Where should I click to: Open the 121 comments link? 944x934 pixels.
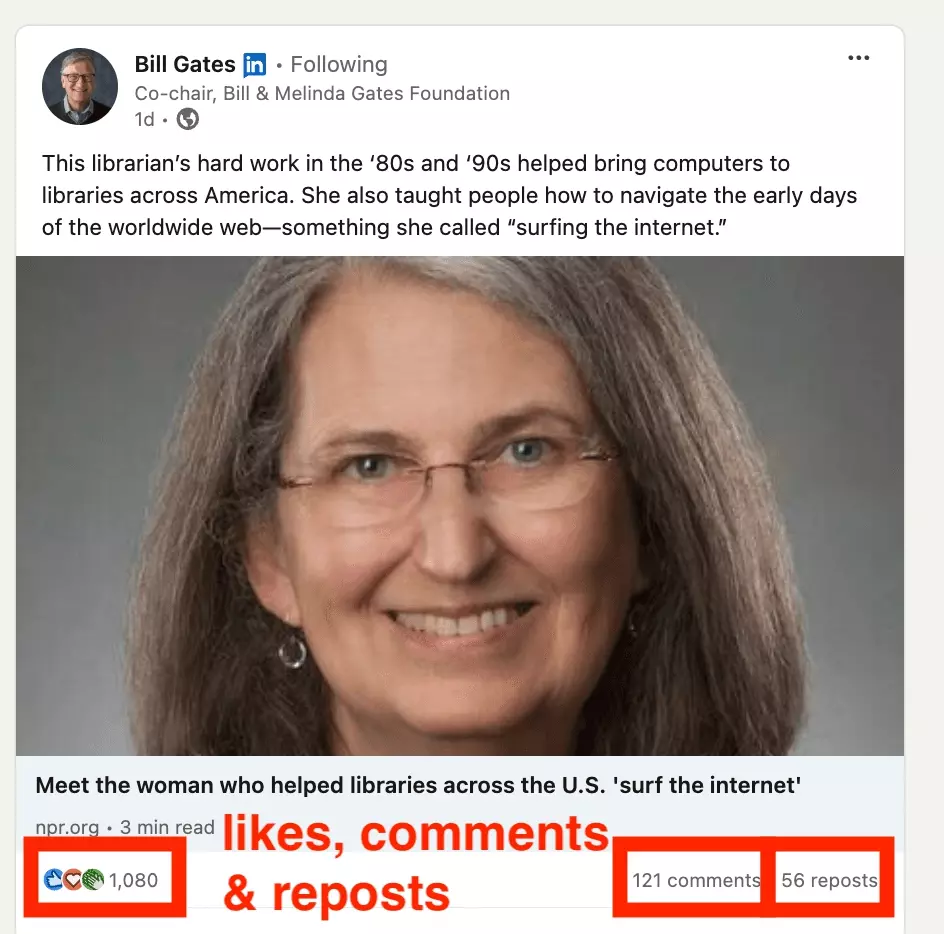pyautogui.click(x=696, y=880)
